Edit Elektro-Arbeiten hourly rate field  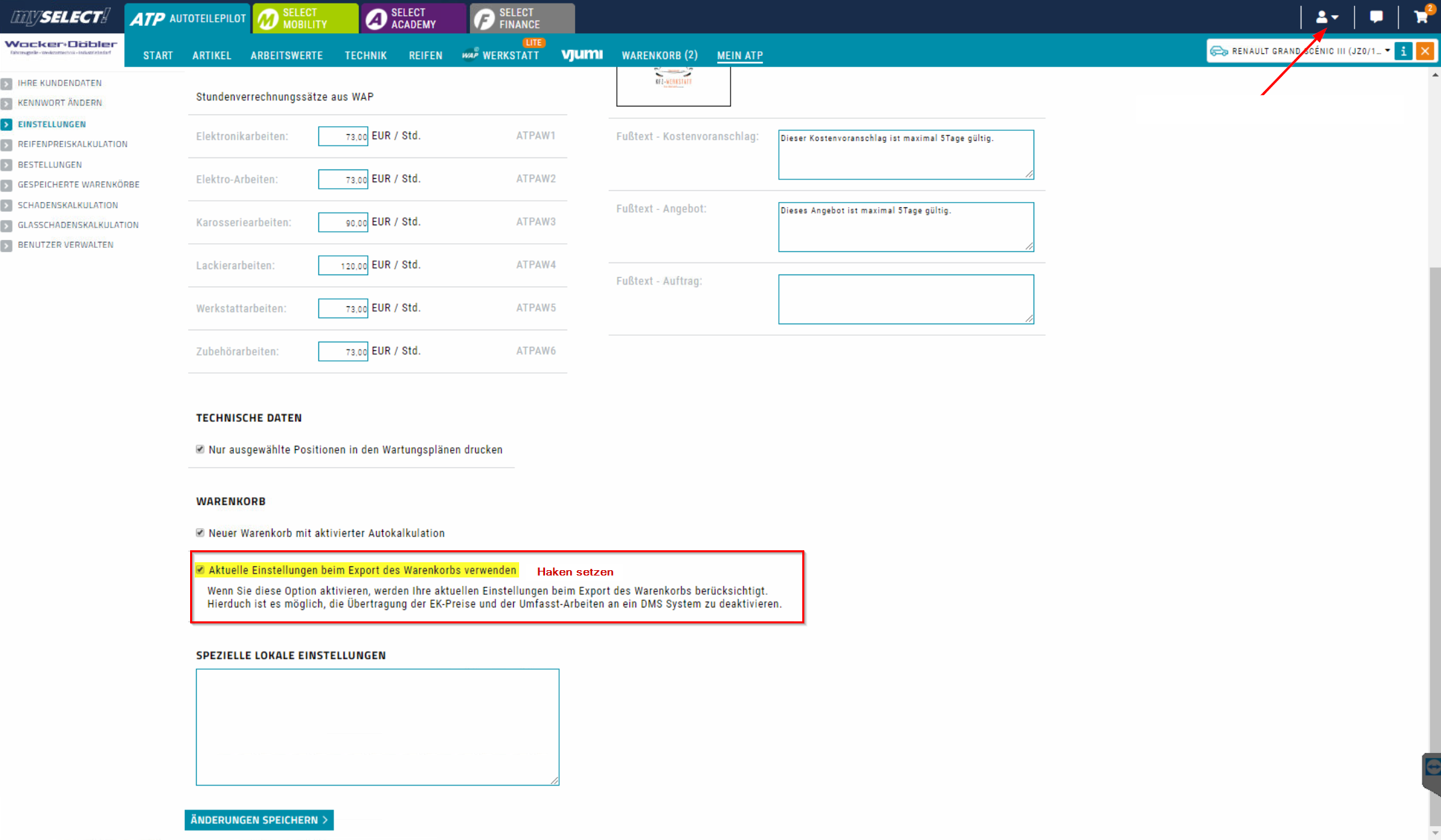tap(343, 179)
